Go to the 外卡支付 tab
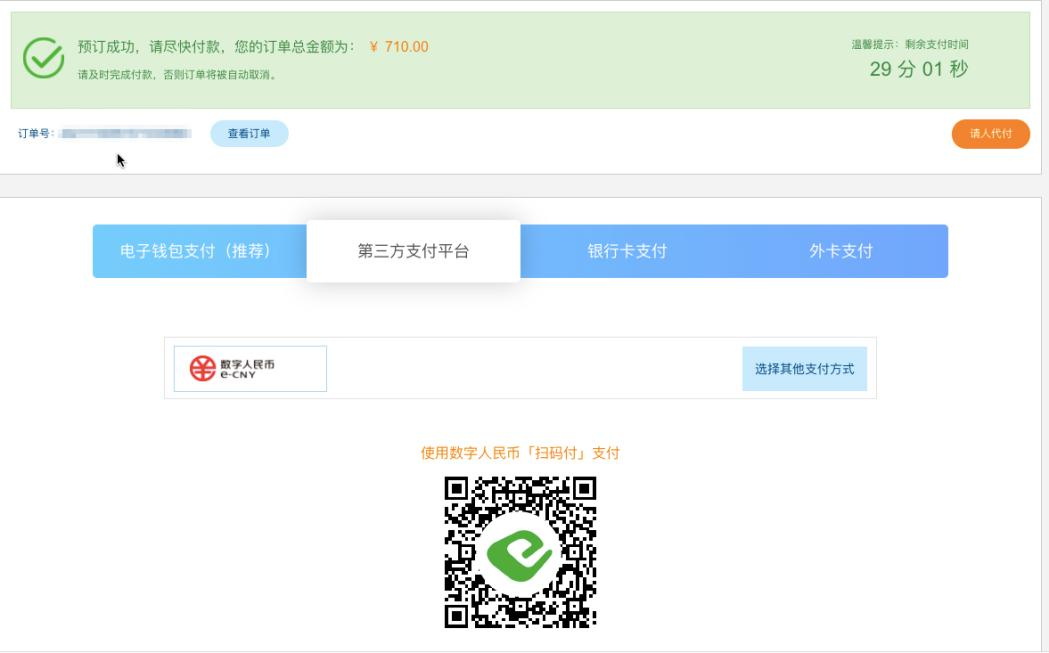The width and height of the screenshot is (1049, 653). pos(841,251)
